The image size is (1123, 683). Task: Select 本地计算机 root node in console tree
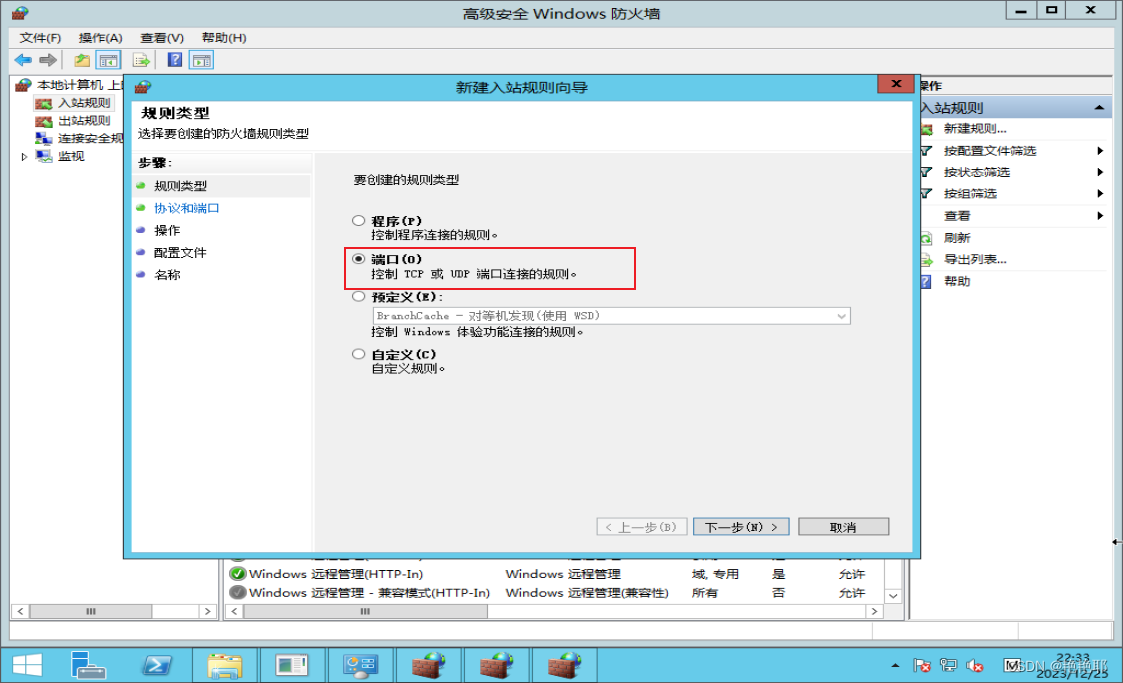tap(70, 84)
